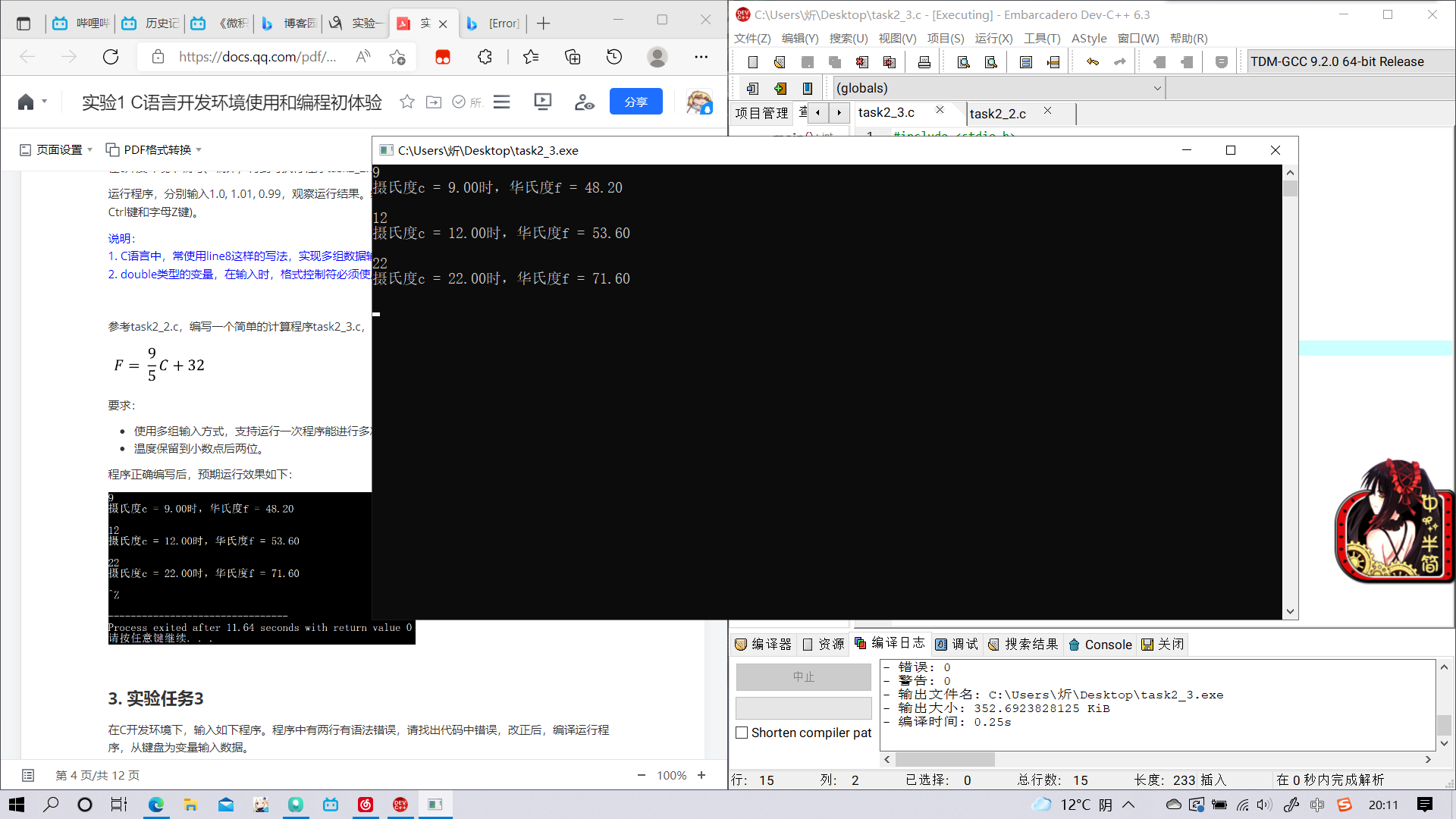This screenshot has width=1456, height=819.
Task: Click the undo arrow in Dev-C++ toolbar
Action: click(1092, 62)
